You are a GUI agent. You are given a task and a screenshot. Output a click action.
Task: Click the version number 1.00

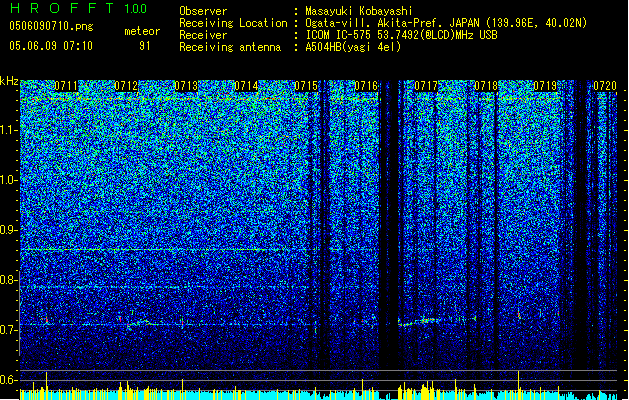[x=135, y=9]
